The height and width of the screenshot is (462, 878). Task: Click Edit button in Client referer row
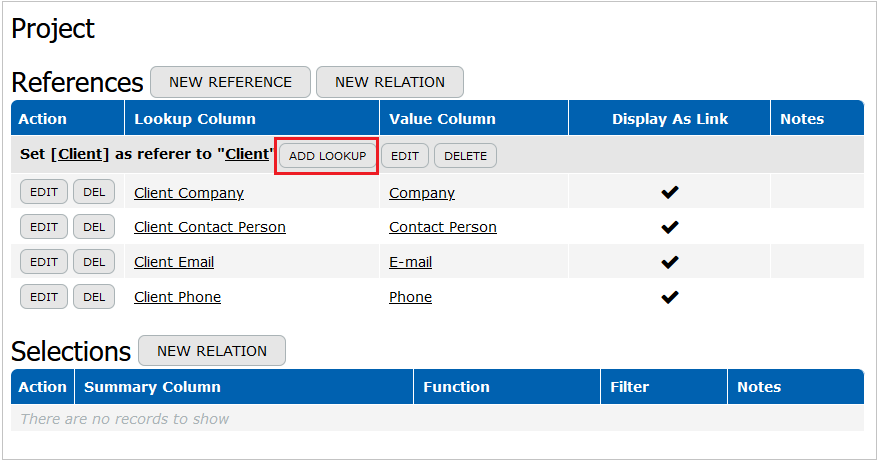(405, 156)
